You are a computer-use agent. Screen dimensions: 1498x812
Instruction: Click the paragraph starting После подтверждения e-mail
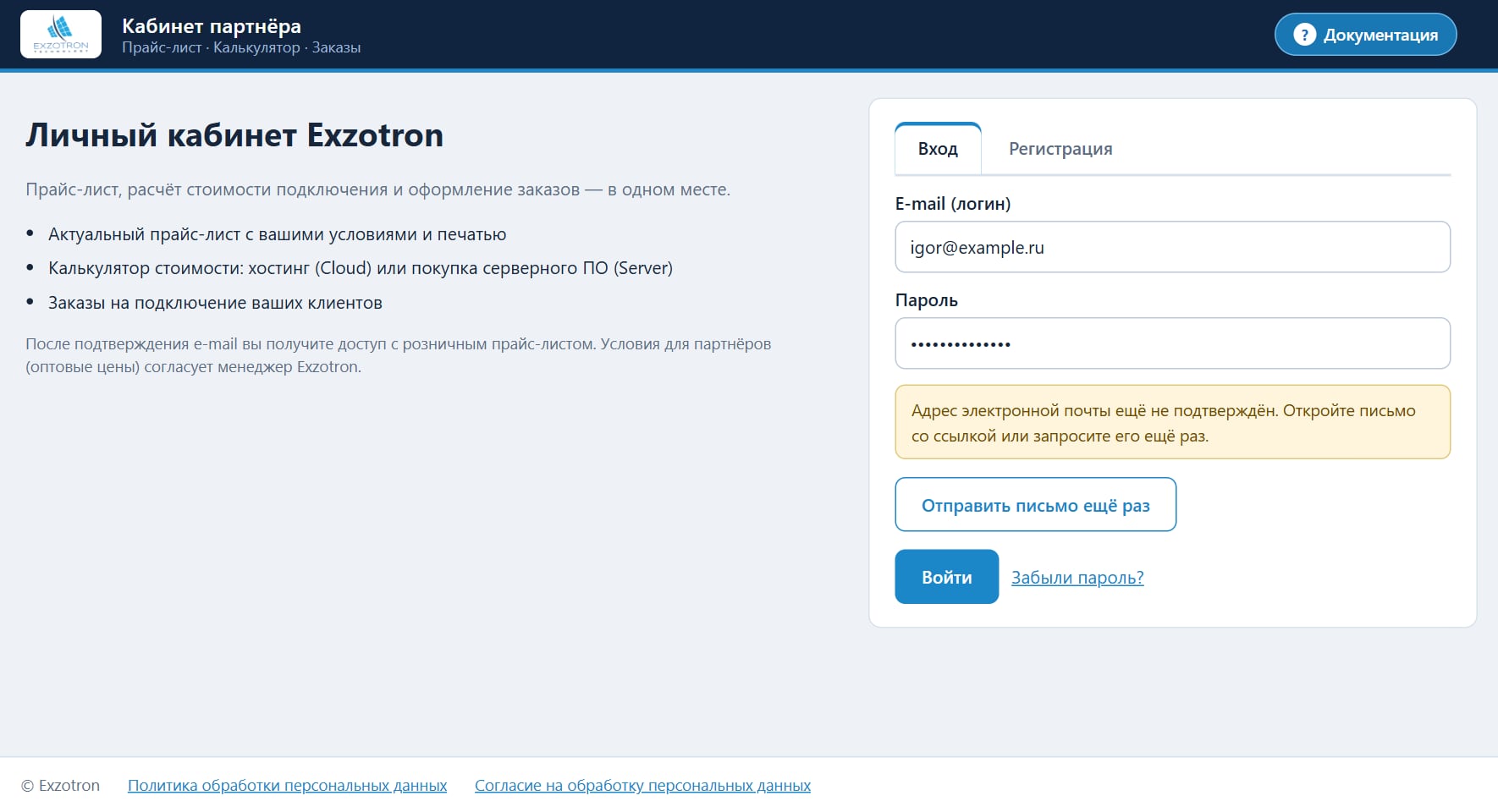point(399,355)
